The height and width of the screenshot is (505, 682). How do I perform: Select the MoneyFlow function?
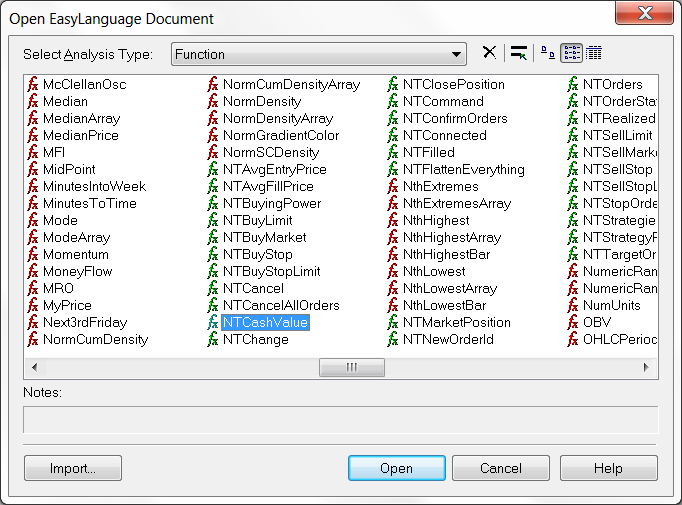tap(77, 271)
